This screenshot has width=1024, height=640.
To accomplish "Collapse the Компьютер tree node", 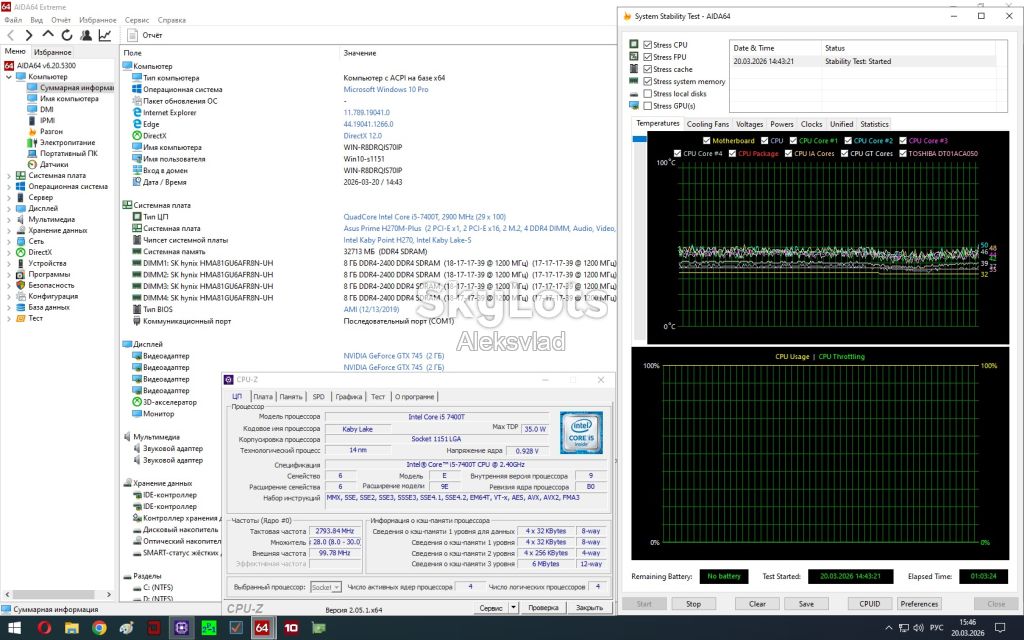I will click(8, 76).
